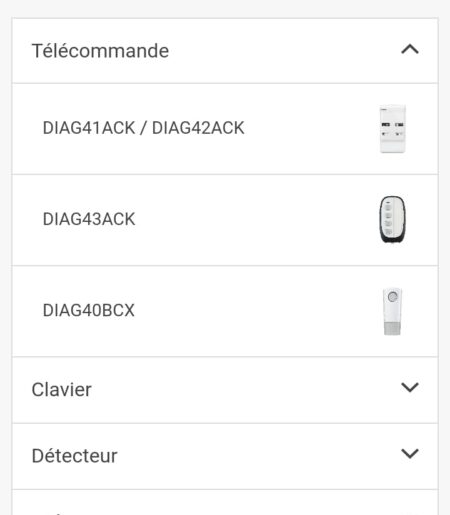Click the DIAG40BCX remote image

392,311
